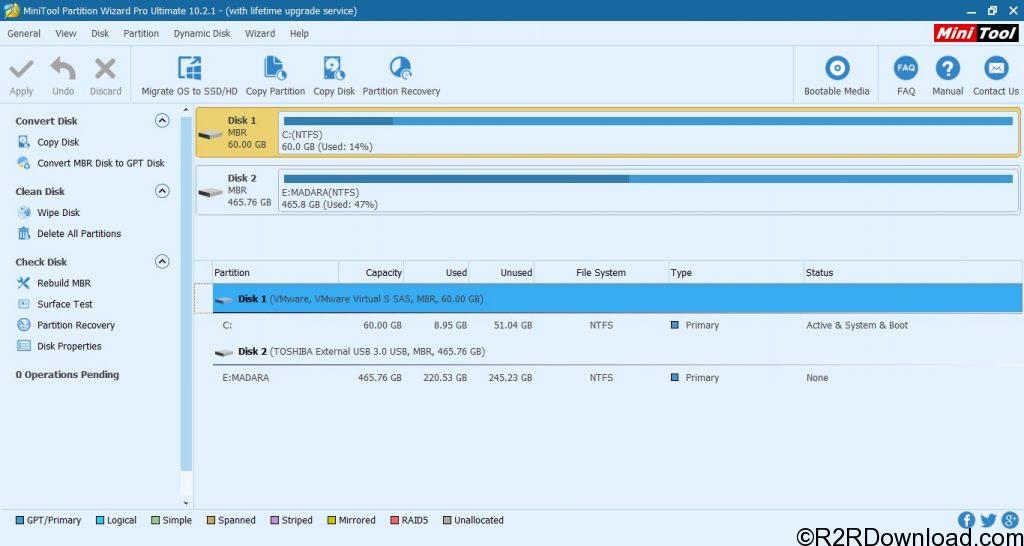Sort by the File System column header
The height and width of the screenshot is (546, 1024).
coord(601,272)
